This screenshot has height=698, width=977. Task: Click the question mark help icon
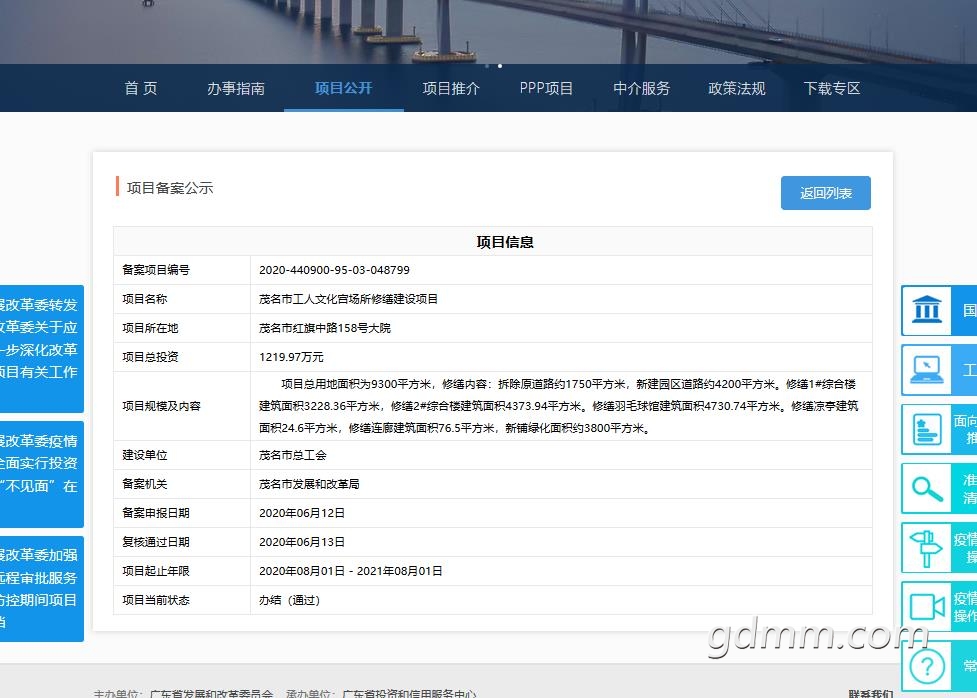point(927,666)
